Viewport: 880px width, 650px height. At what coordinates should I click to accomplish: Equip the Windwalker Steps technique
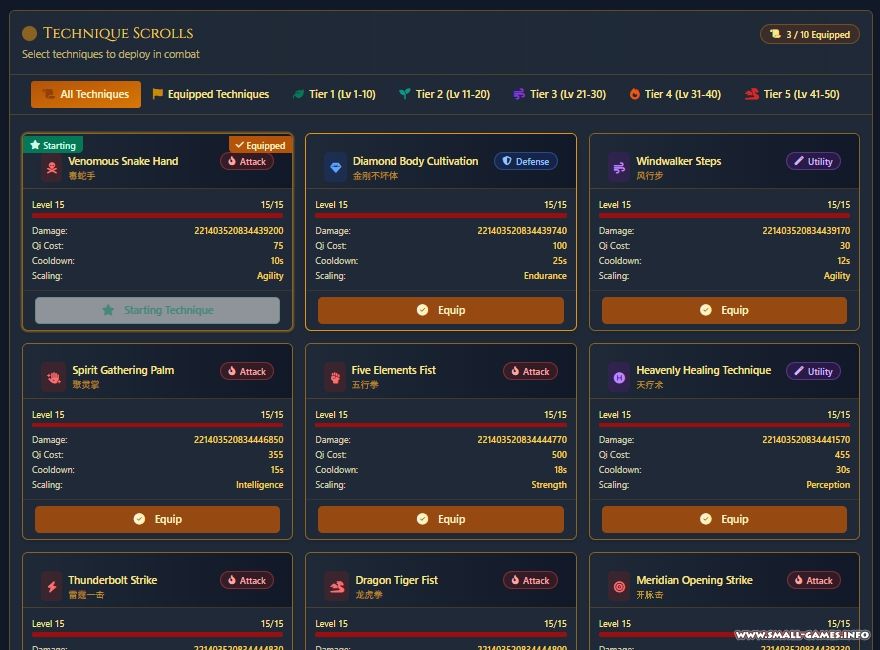coord(724,310)
